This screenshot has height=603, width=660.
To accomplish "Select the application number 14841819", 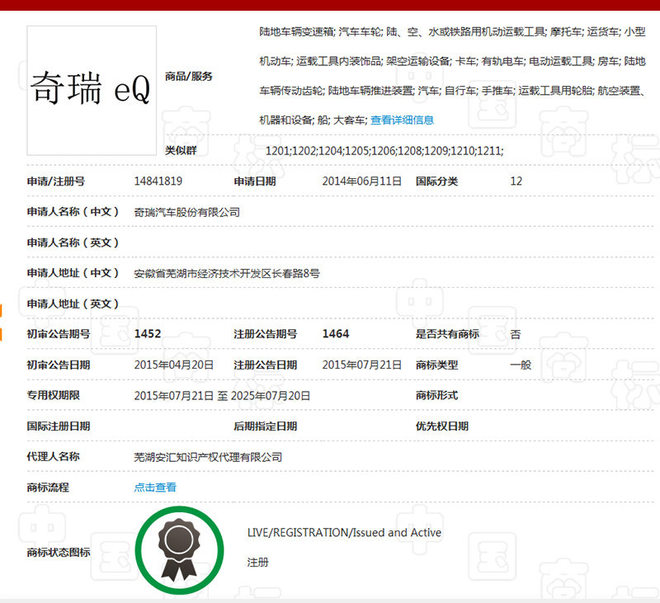I will (158, 181).
